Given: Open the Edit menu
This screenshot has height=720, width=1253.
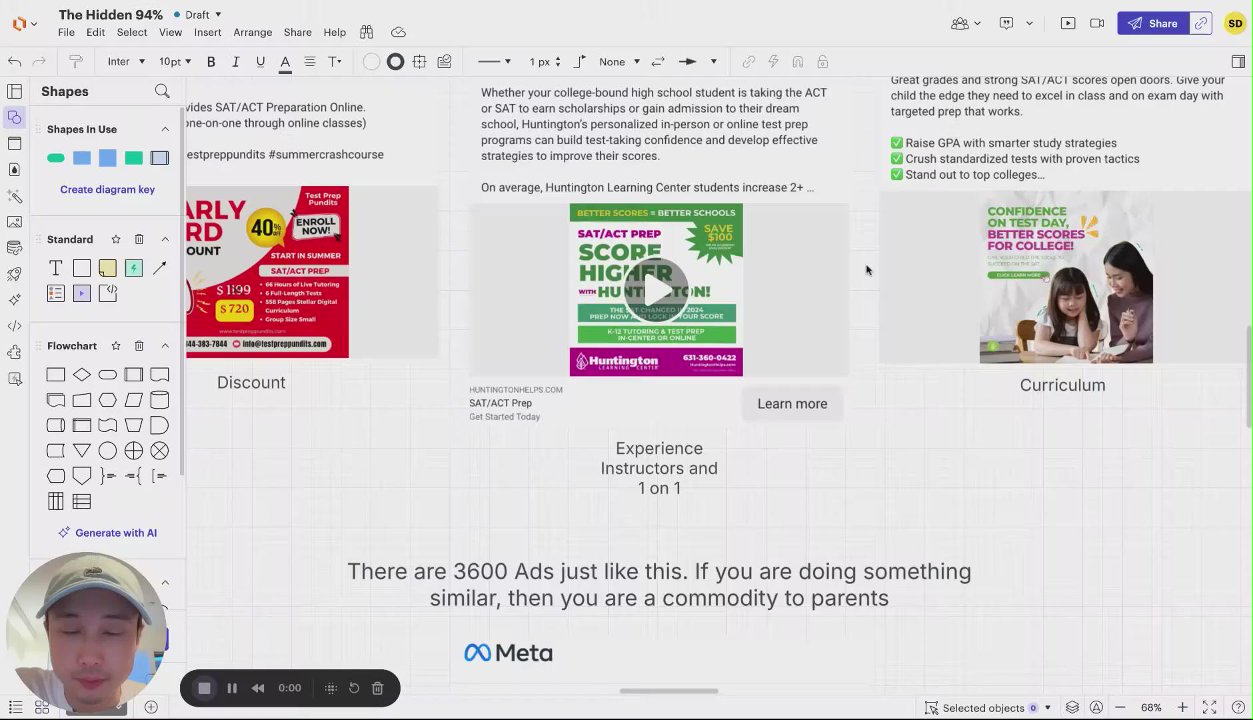Looking at the screenshot, I should [x=96, y=33].
